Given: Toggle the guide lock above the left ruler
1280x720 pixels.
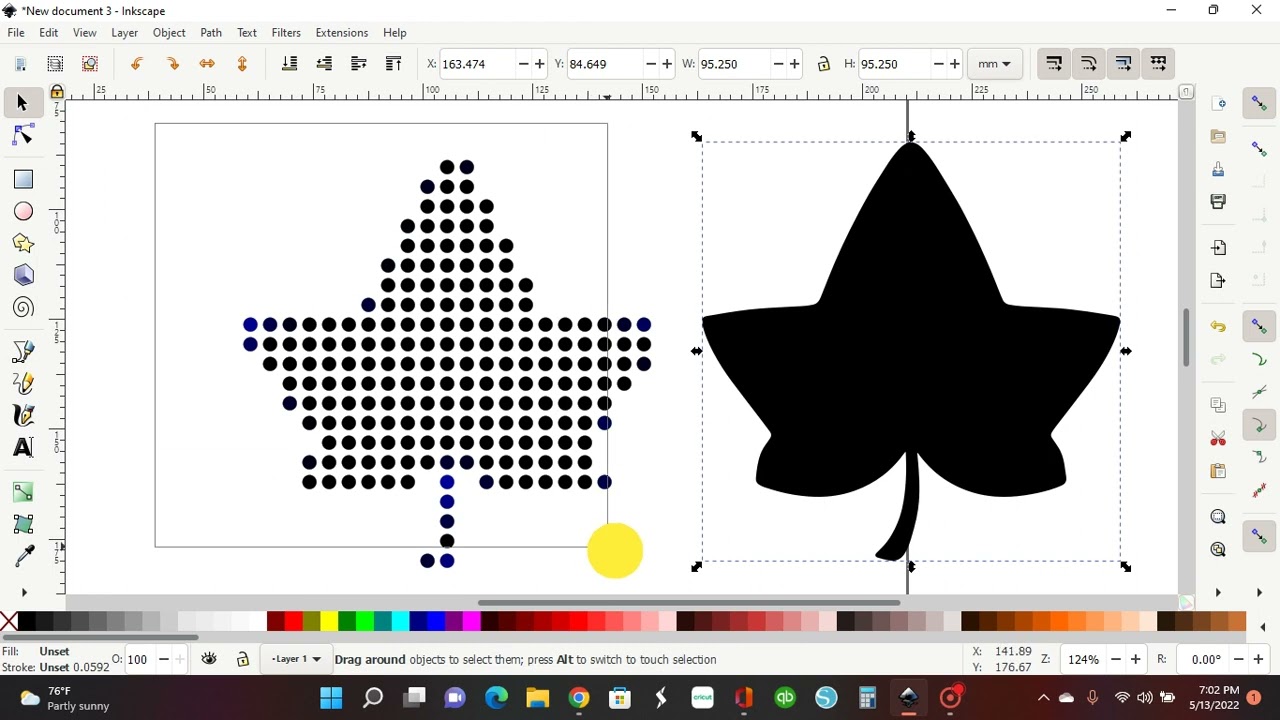Looking at the screenshot, I should point(57,92).
